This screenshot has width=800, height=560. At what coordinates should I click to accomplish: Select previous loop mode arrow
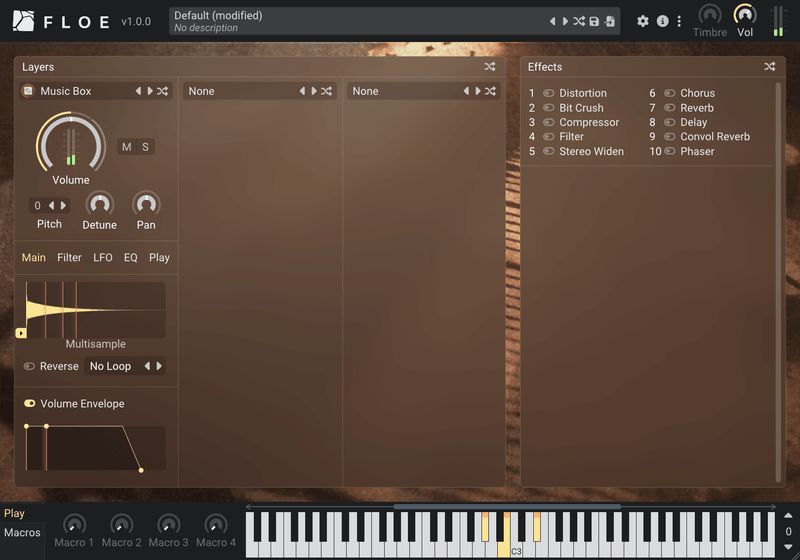pyautogui.click(x=147, y=366)
